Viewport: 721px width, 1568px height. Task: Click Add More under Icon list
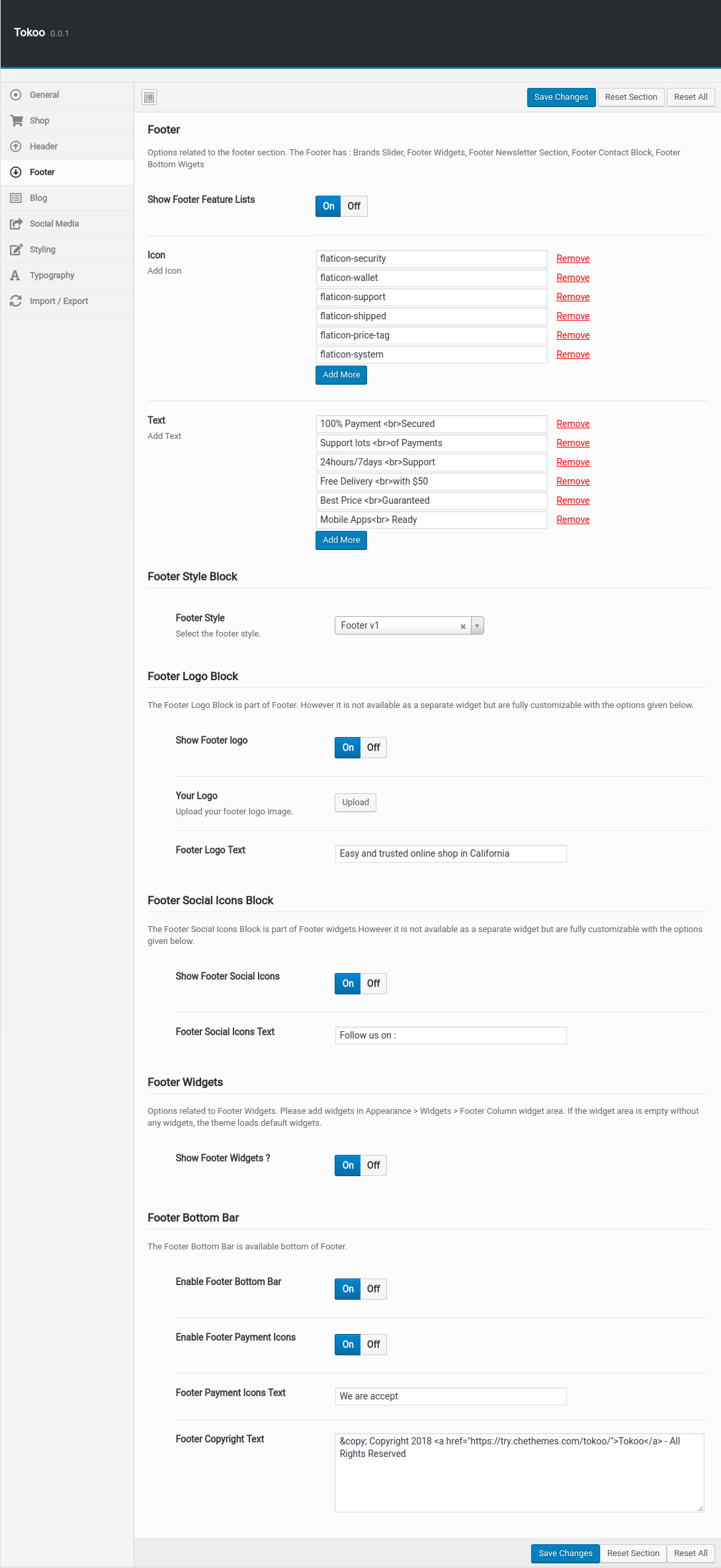pyautogui.click(x=341, y=375)
